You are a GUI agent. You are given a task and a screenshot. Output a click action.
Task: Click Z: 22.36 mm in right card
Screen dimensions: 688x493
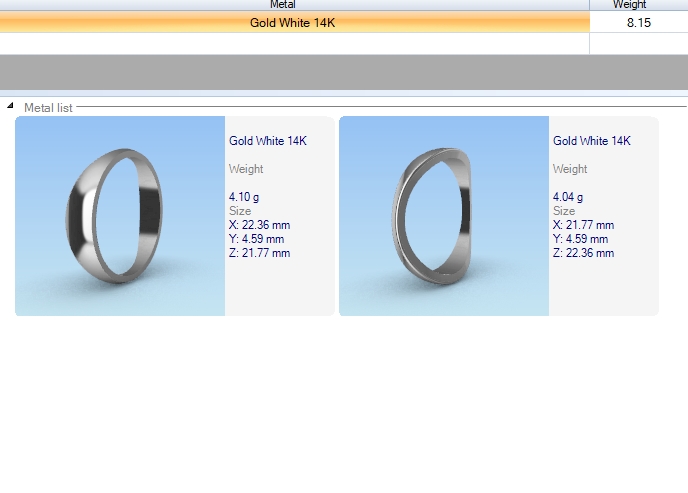pyautogui.click(x=584, y=253)
